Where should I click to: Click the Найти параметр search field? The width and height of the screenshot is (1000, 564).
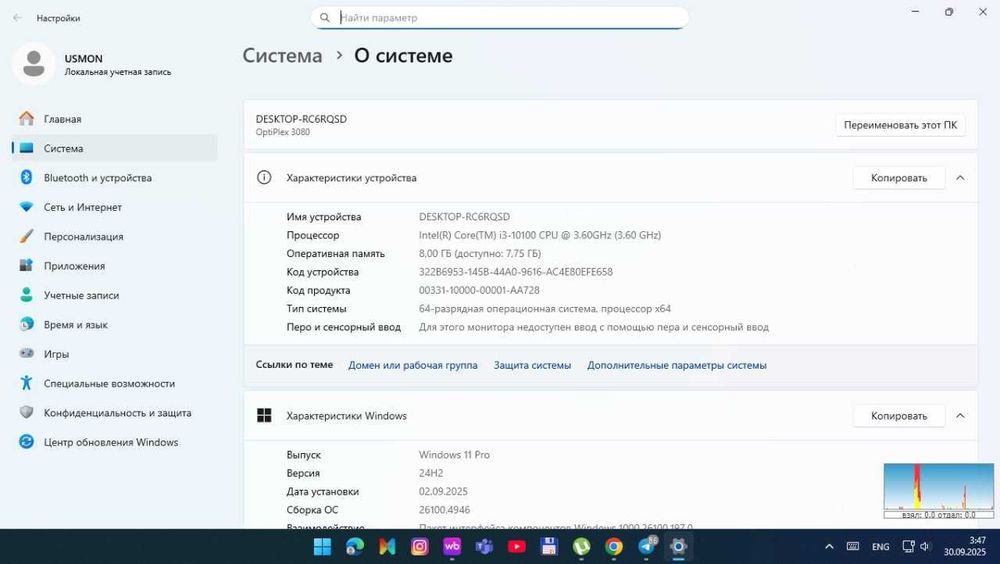coord(500,18)
